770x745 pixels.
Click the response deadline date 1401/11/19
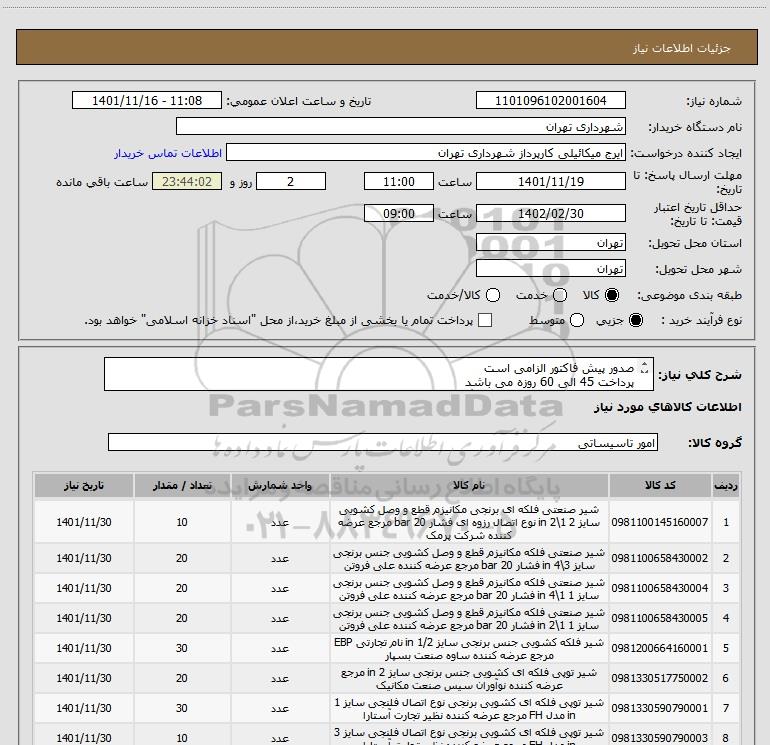coord(550,181)
